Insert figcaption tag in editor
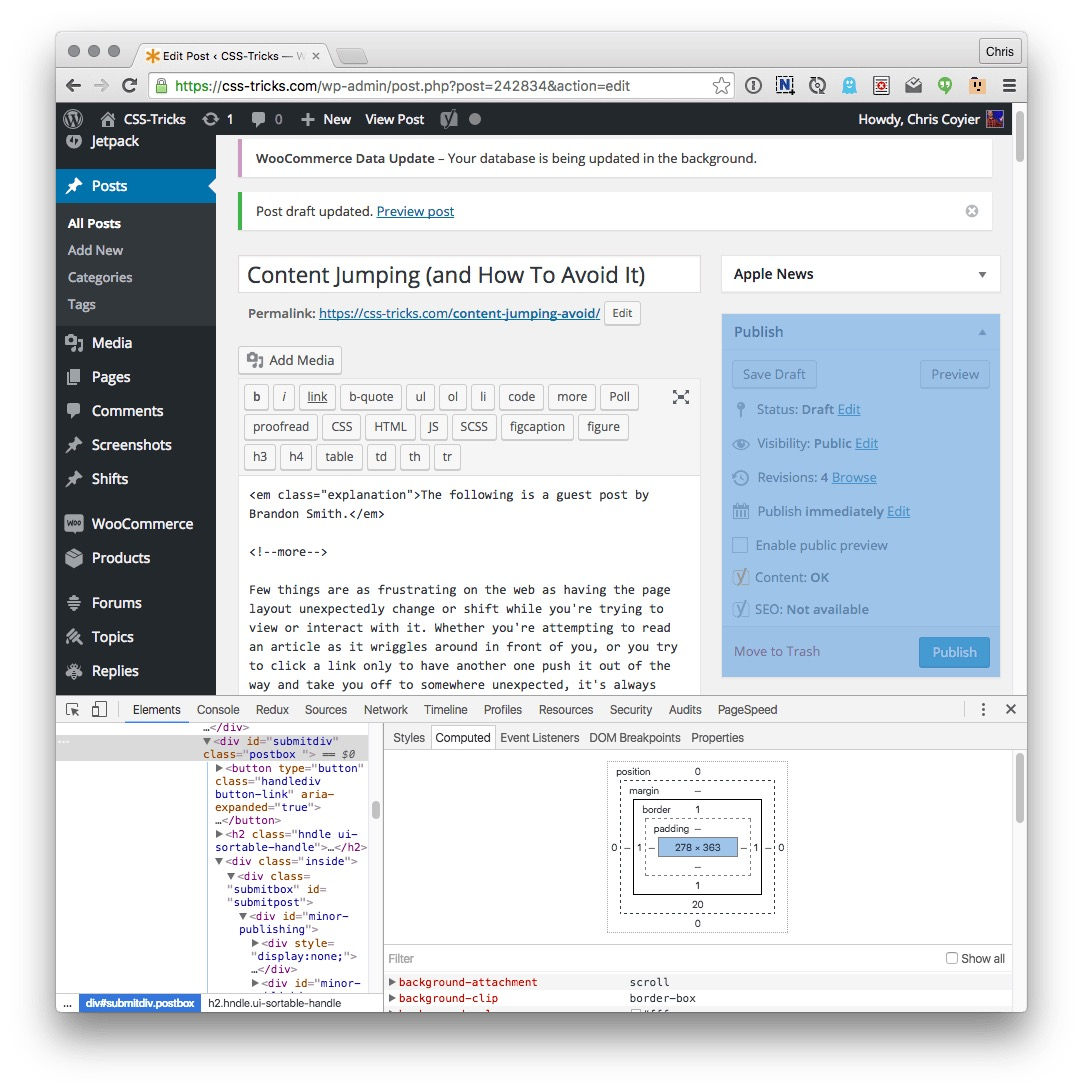The height and width of the screenshot is (1092, 1083). [x=537, y=427]
